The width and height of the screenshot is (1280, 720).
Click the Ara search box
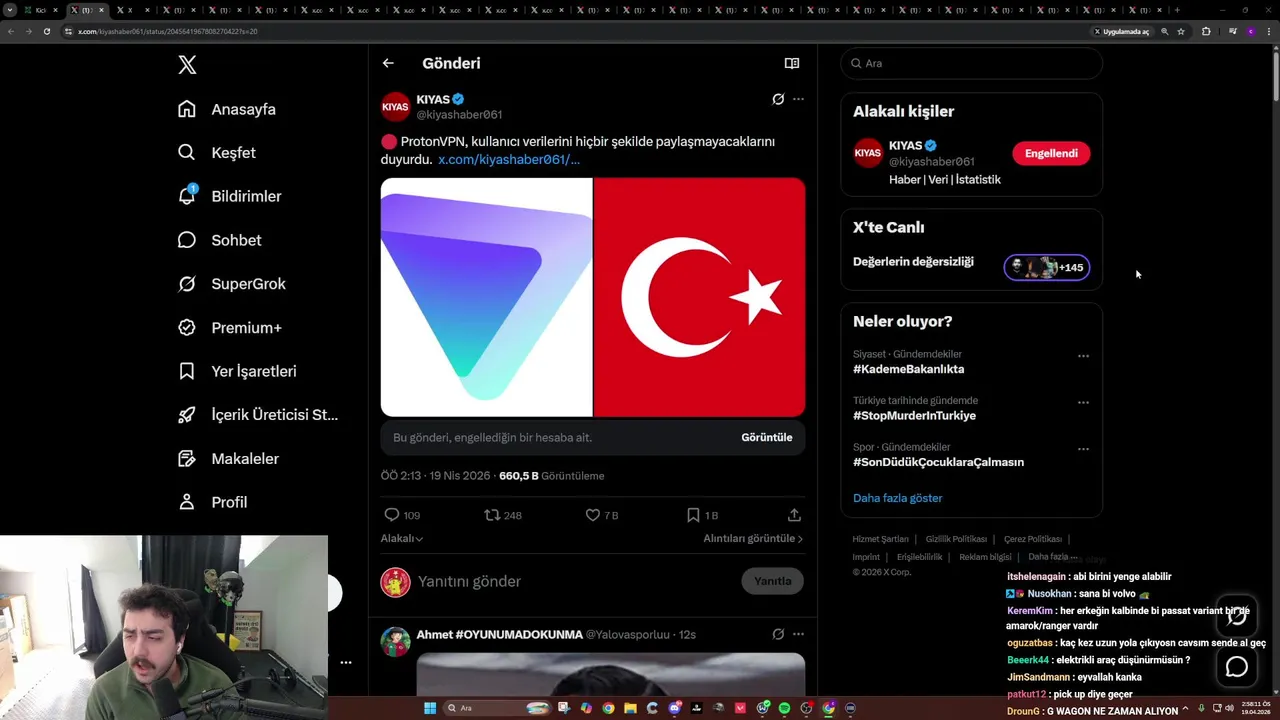(972, 63)
